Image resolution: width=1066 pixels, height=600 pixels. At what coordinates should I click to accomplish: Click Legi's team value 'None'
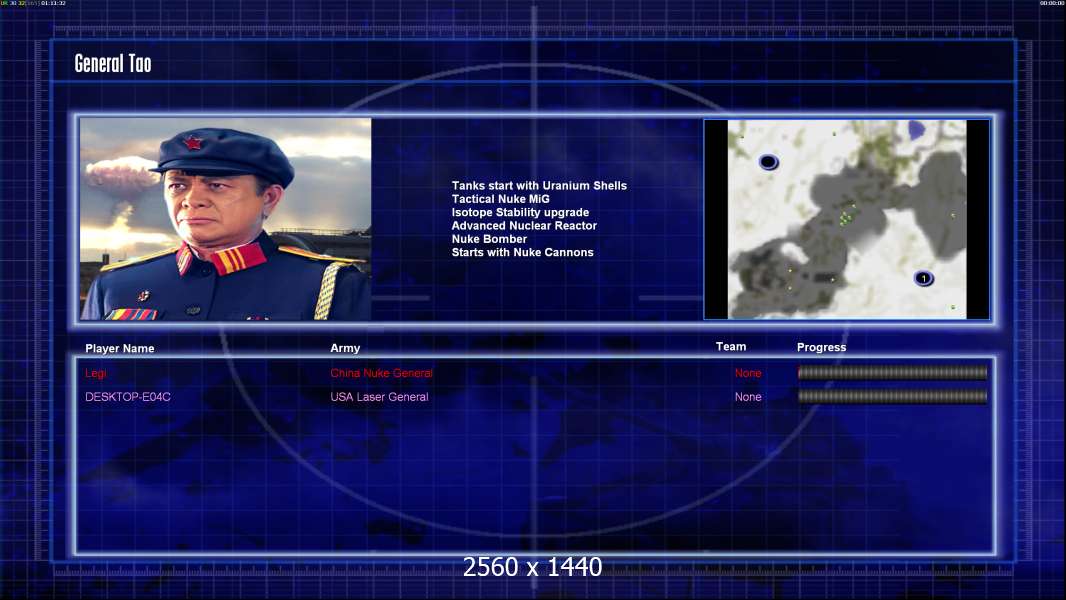[x=748, y=373]
